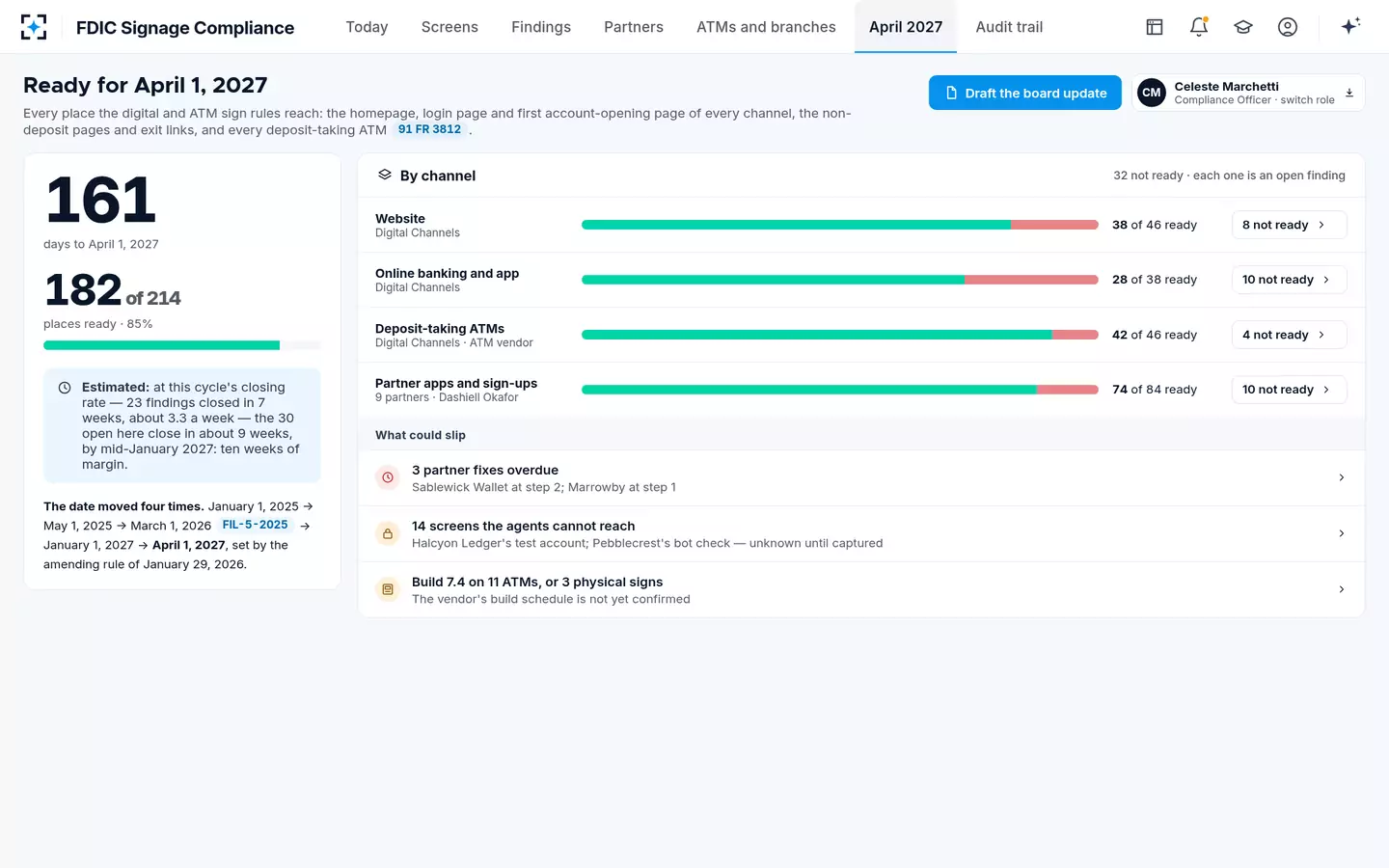Image resolution: width=1389 pixels, height=868 pixels.
Task: Open the Celeste Marchetti role switcher
Action: click(1248, 93)
